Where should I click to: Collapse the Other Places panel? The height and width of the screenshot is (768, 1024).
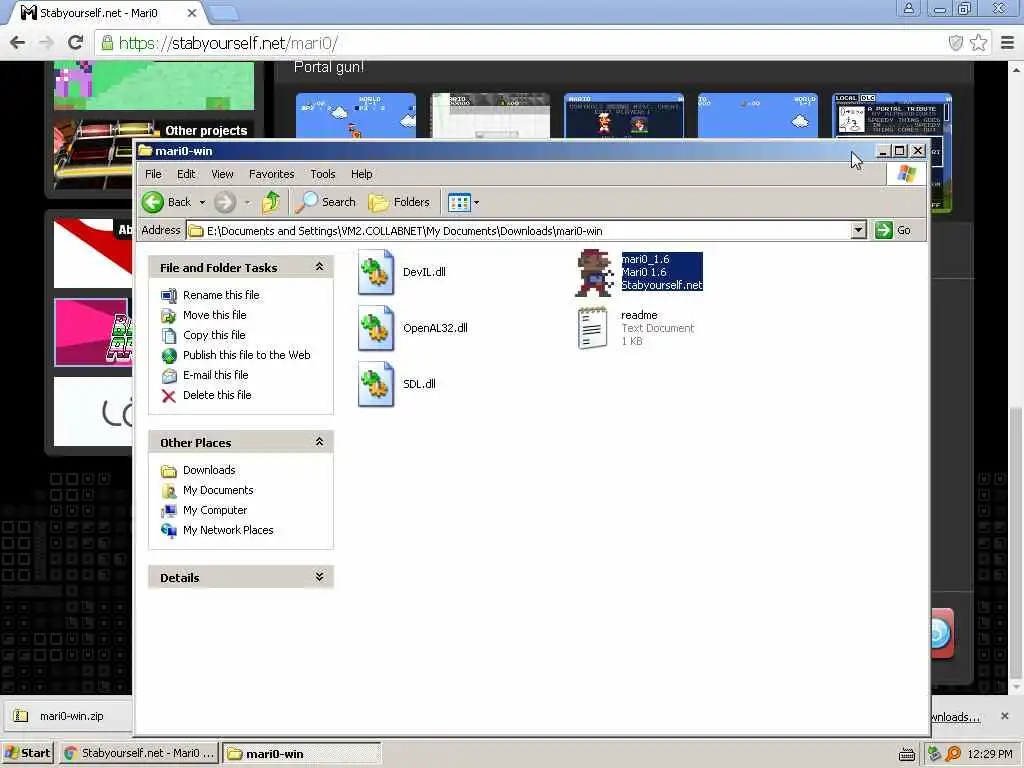coord(319,441)
